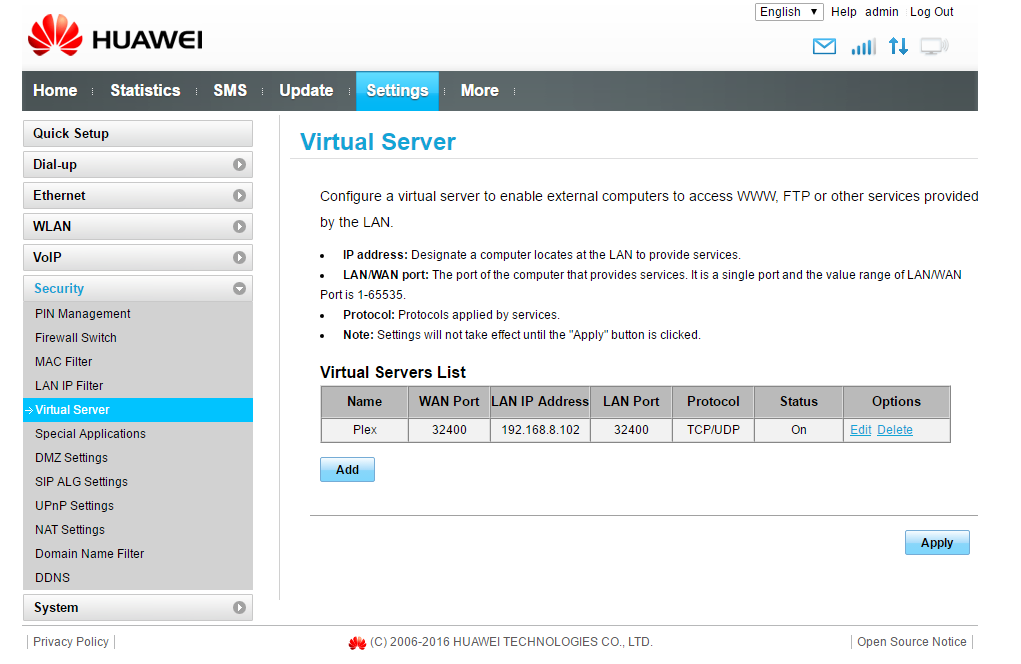Click the Huawei logo

point(115,40)
